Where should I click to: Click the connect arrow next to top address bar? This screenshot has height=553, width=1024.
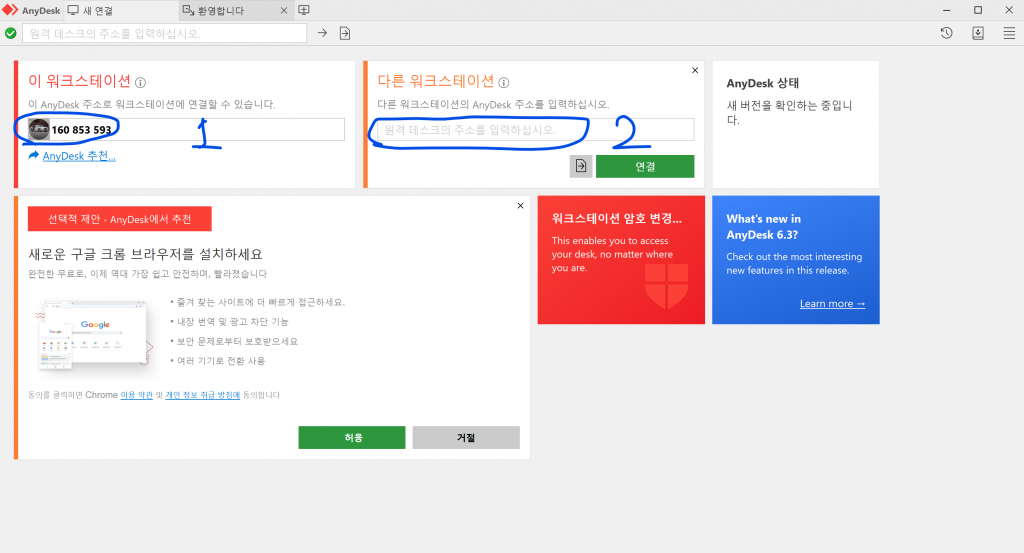click(x=322, y=33)
